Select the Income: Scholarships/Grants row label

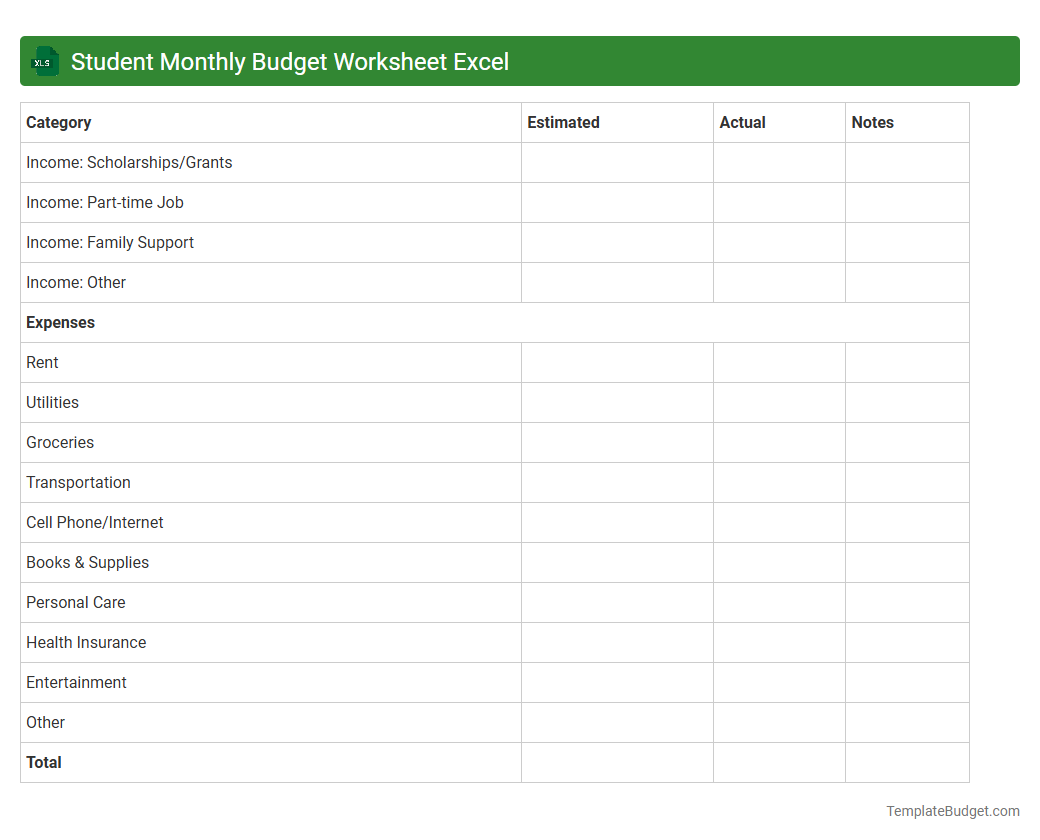pyautogui.click(x=129, y=162)
